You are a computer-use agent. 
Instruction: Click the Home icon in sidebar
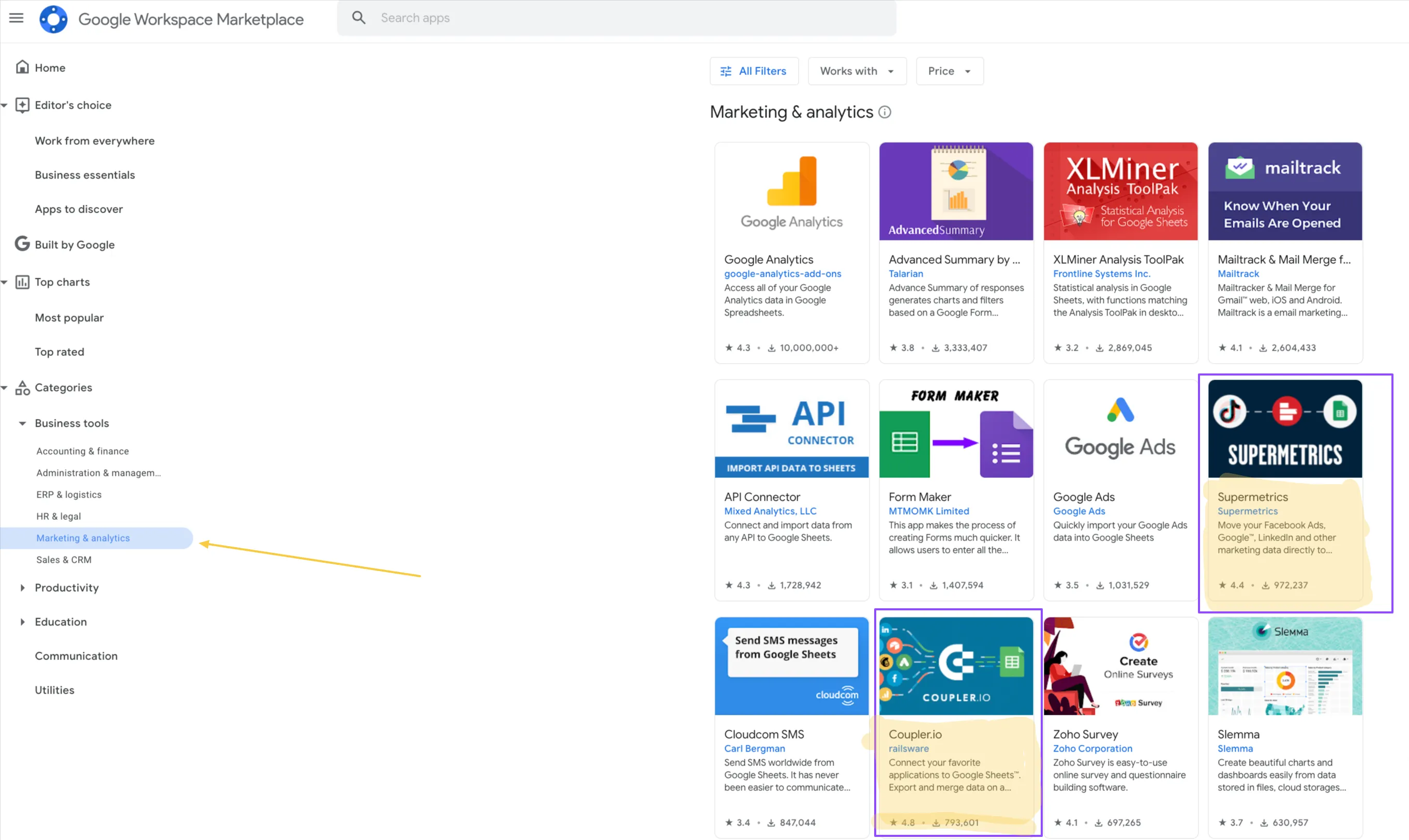[x=22, y=67]
